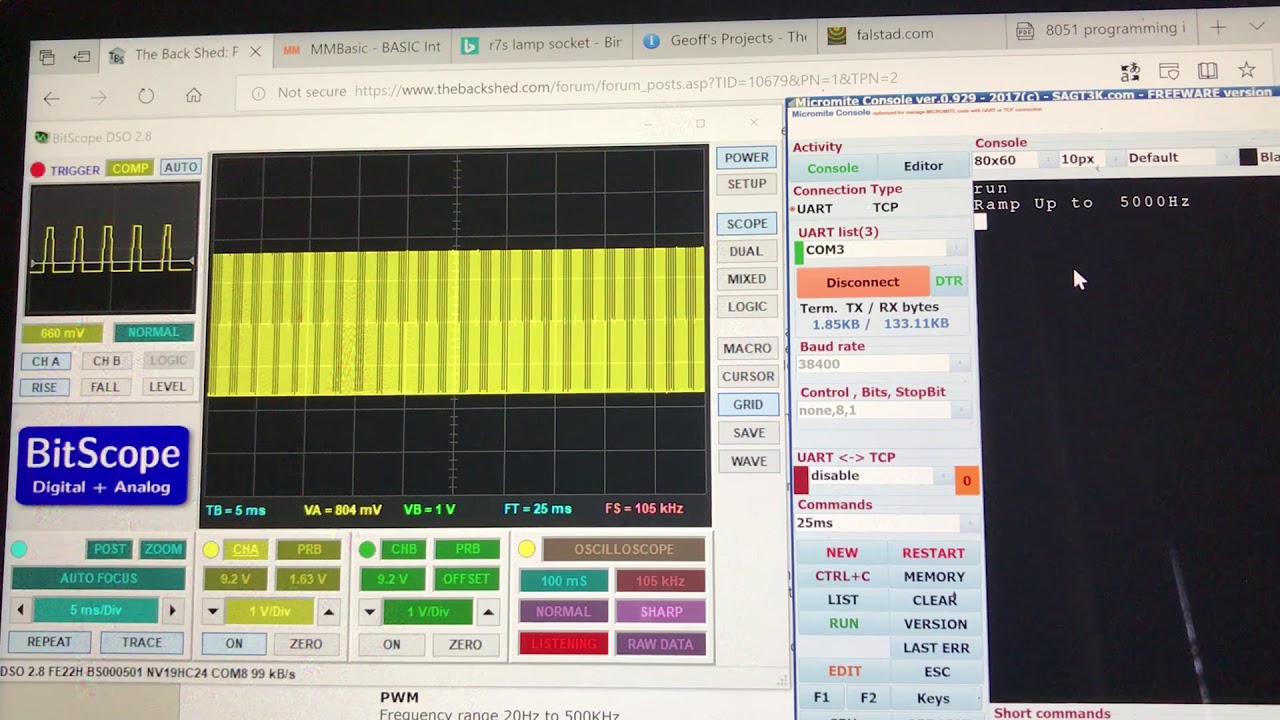This screenshot has height=720, width=1280.
Task: Increase timebase with right arrow
Action: click(x=172, y=610)
